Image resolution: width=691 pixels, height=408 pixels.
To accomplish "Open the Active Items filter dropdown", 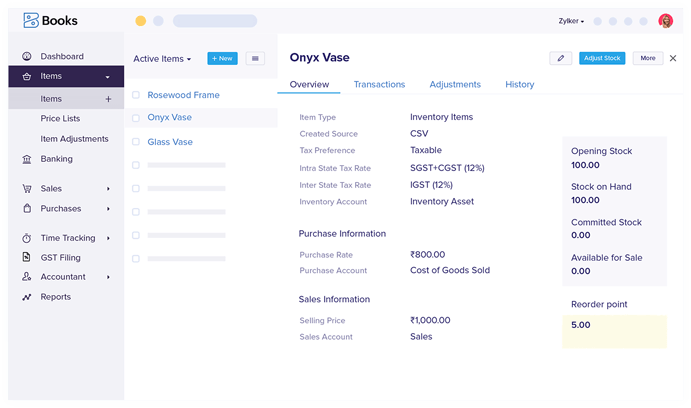I will (x=162, y=59).
